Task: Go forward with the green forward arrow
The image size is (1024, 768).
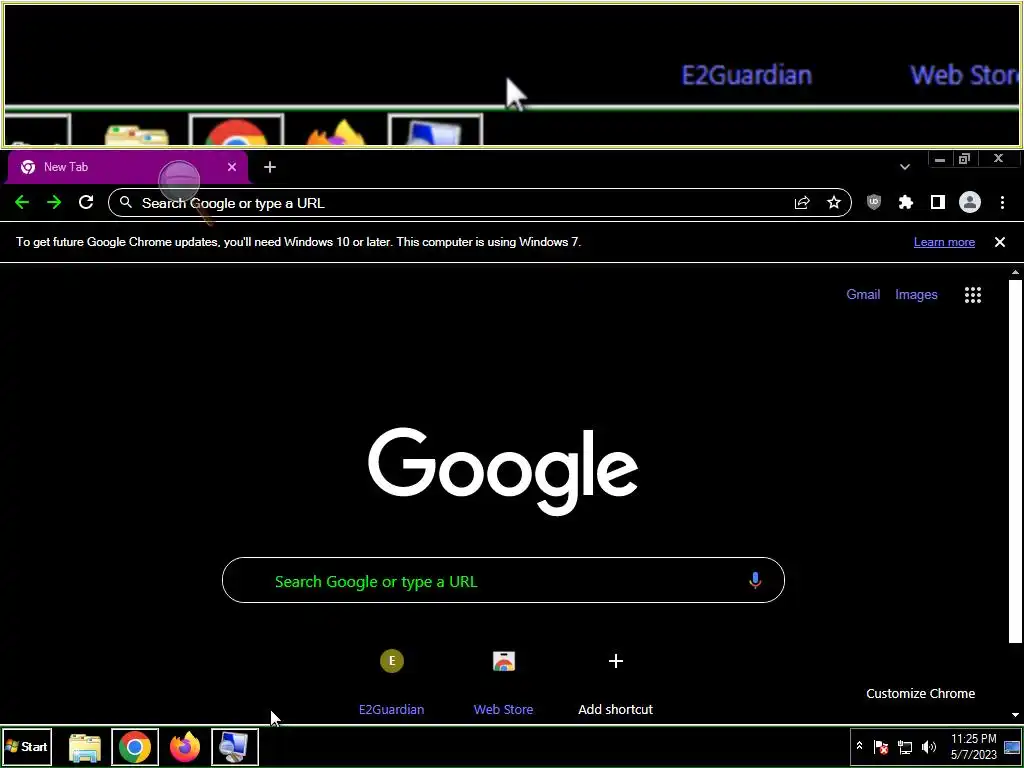Action: click(x=54, y=202)
